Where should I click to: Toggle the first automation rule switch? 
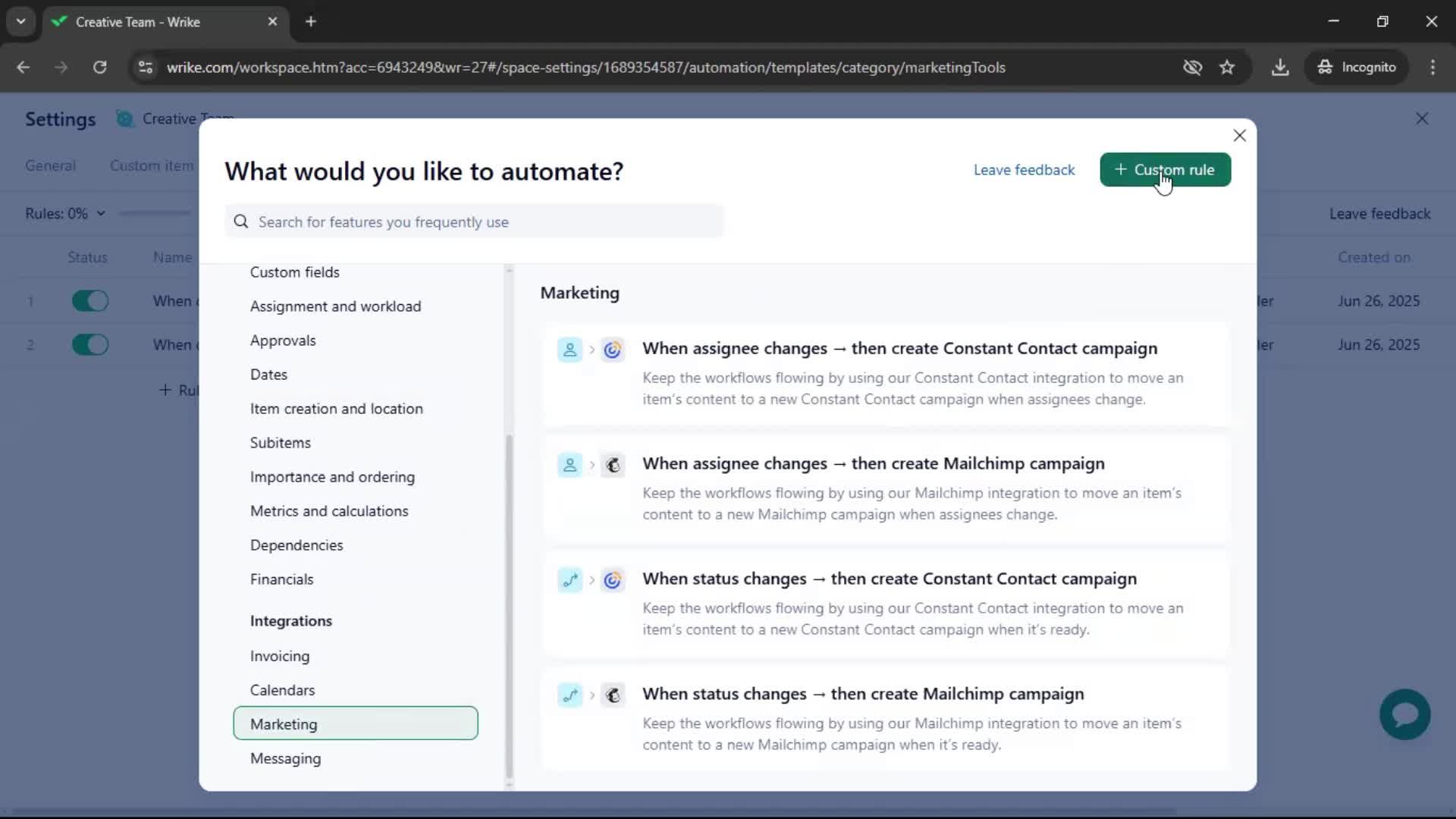point(90,301)
